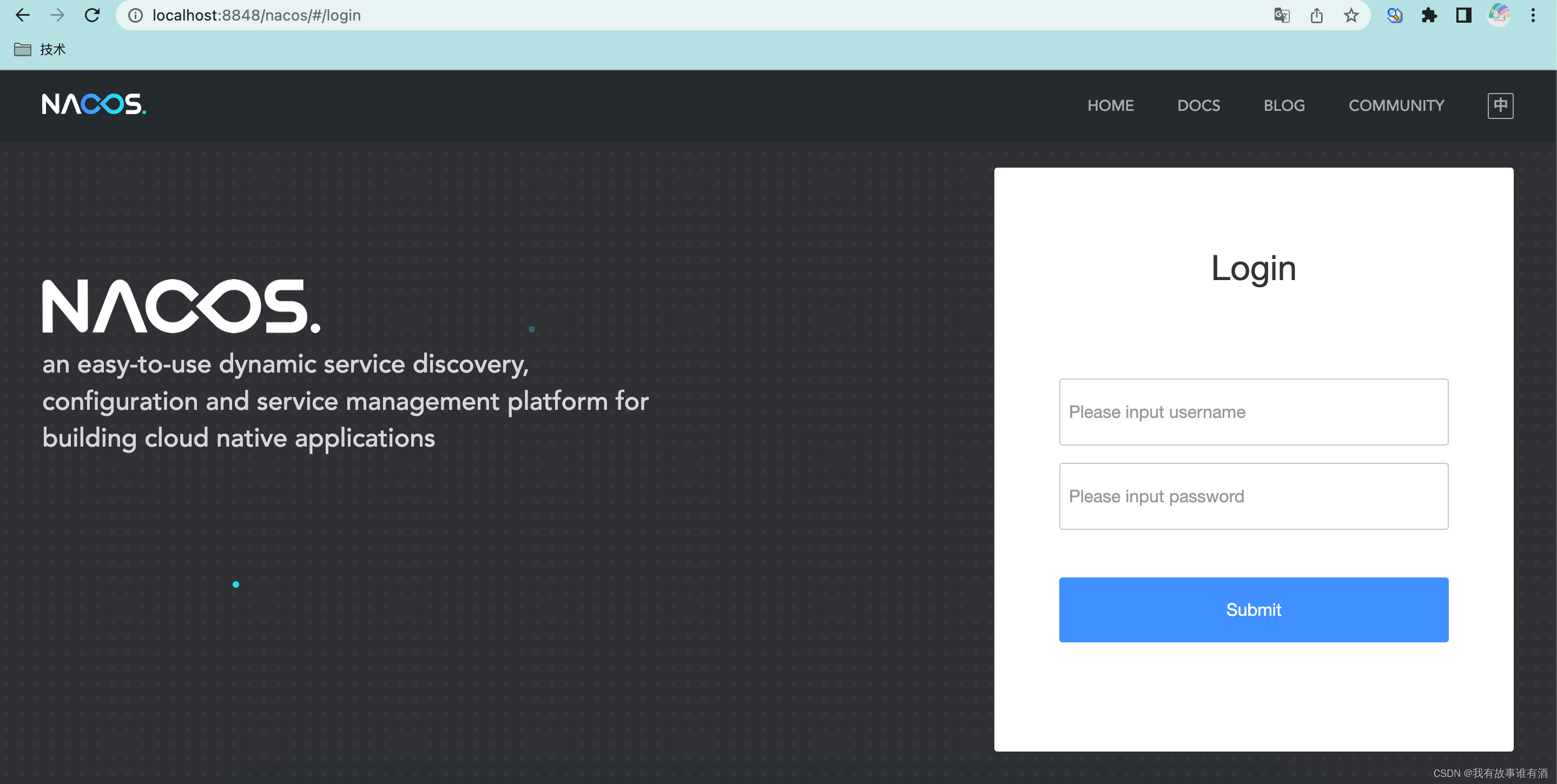Click the Nacos logo in header
The height and width of the screenshot is (784, 1557).
pos(94,104)
